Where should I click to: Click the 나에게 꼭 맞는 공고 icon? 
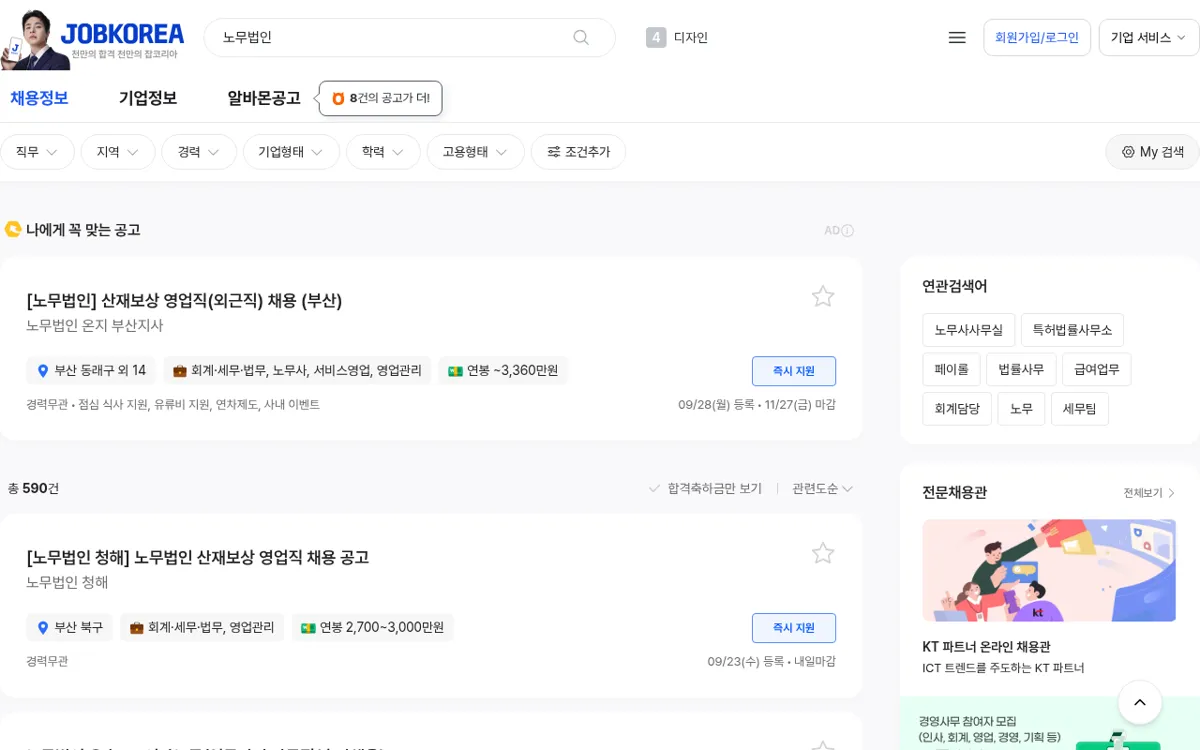click(x=13, y=230)
